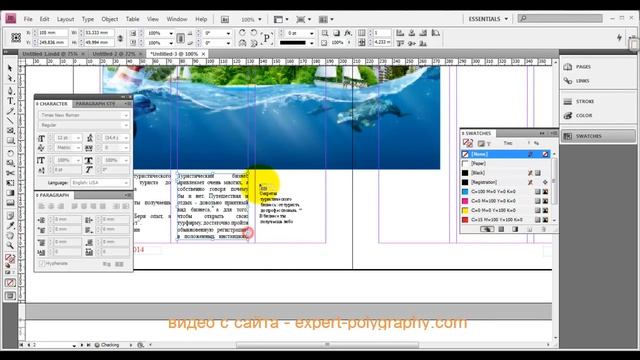Open the Links panel
This screenshot has width=640, height=360.
pos(598,81)
